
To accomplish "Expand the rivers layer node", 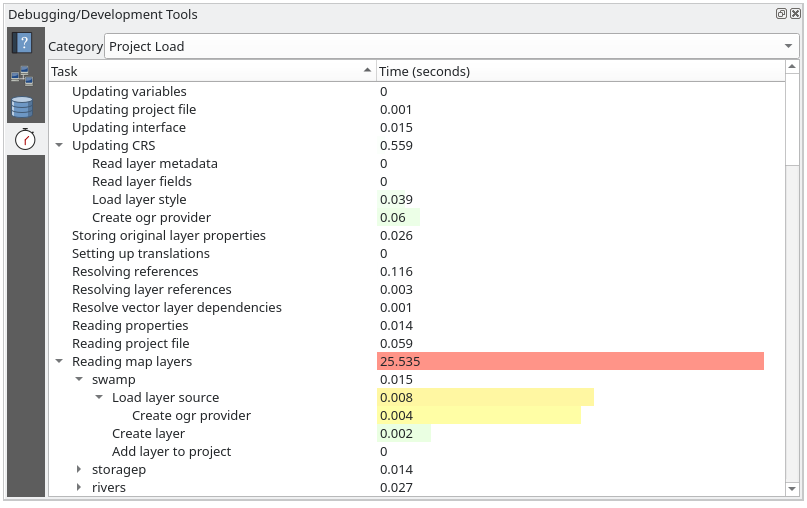I will click(x=80, y=488).
